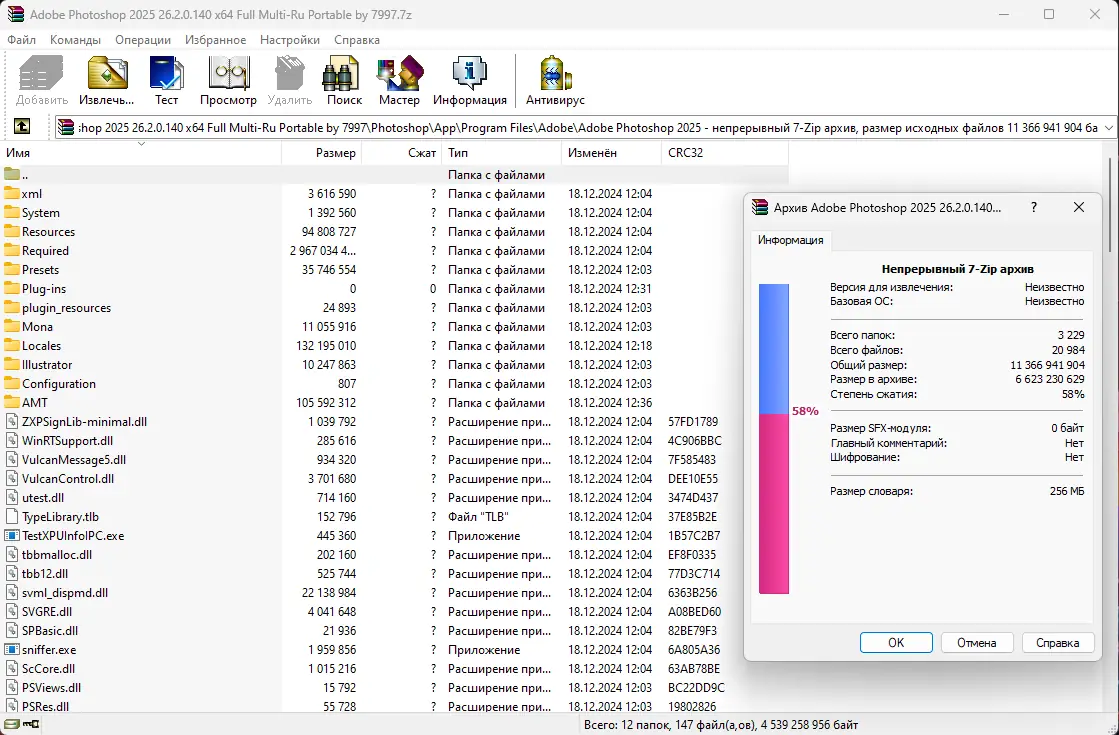Click the WinRAR icon in title bar
The width and height of the screenshot is (1119, 735).
tap(16, 14)
